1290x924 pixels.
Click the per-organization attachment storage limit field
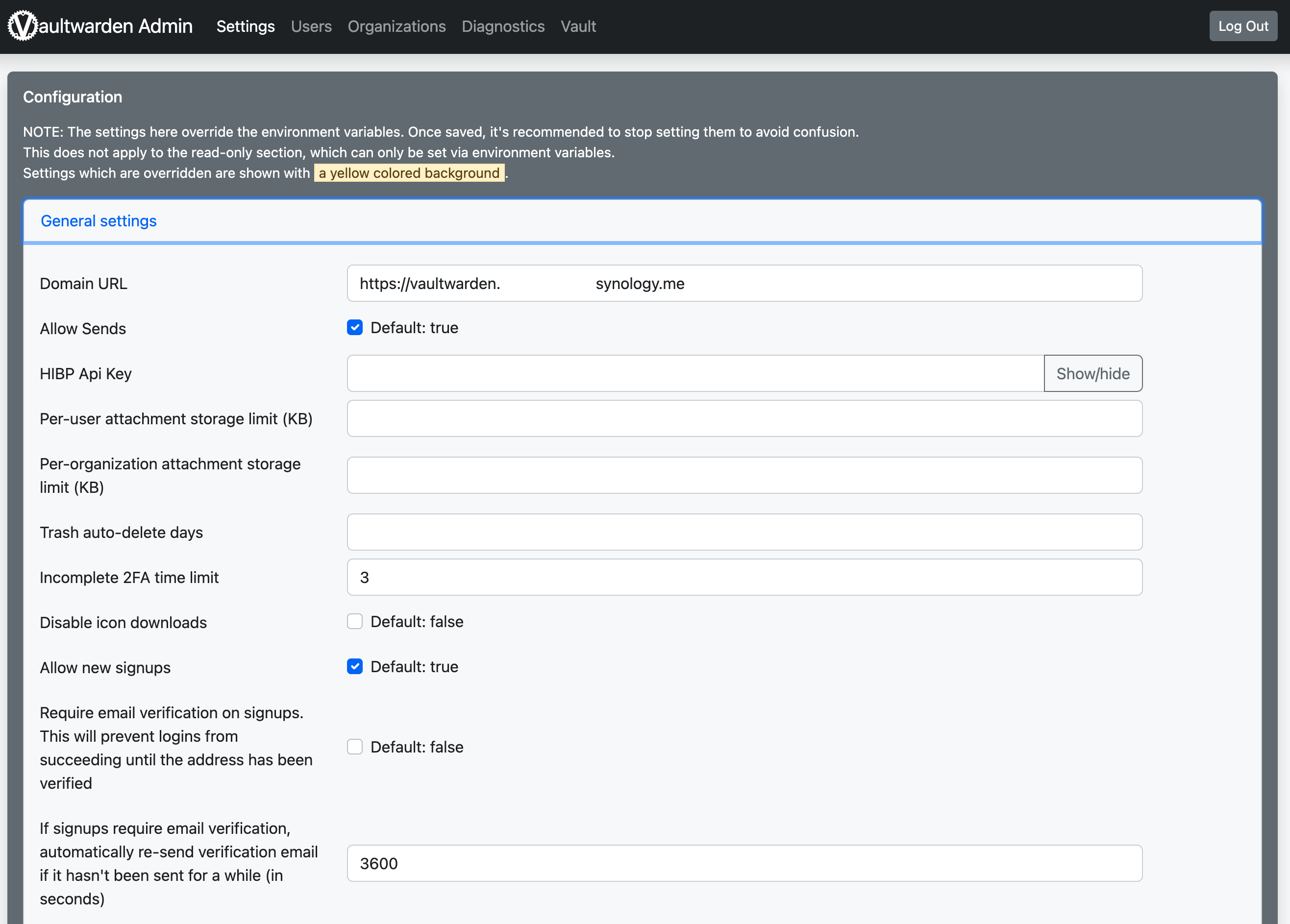click(x=744, y=475)
